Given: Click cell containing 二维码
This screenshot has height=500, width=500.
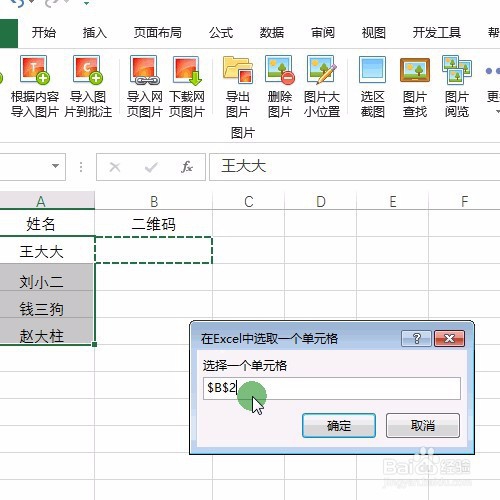Looking at the screenshot, I should click(154, 223).
